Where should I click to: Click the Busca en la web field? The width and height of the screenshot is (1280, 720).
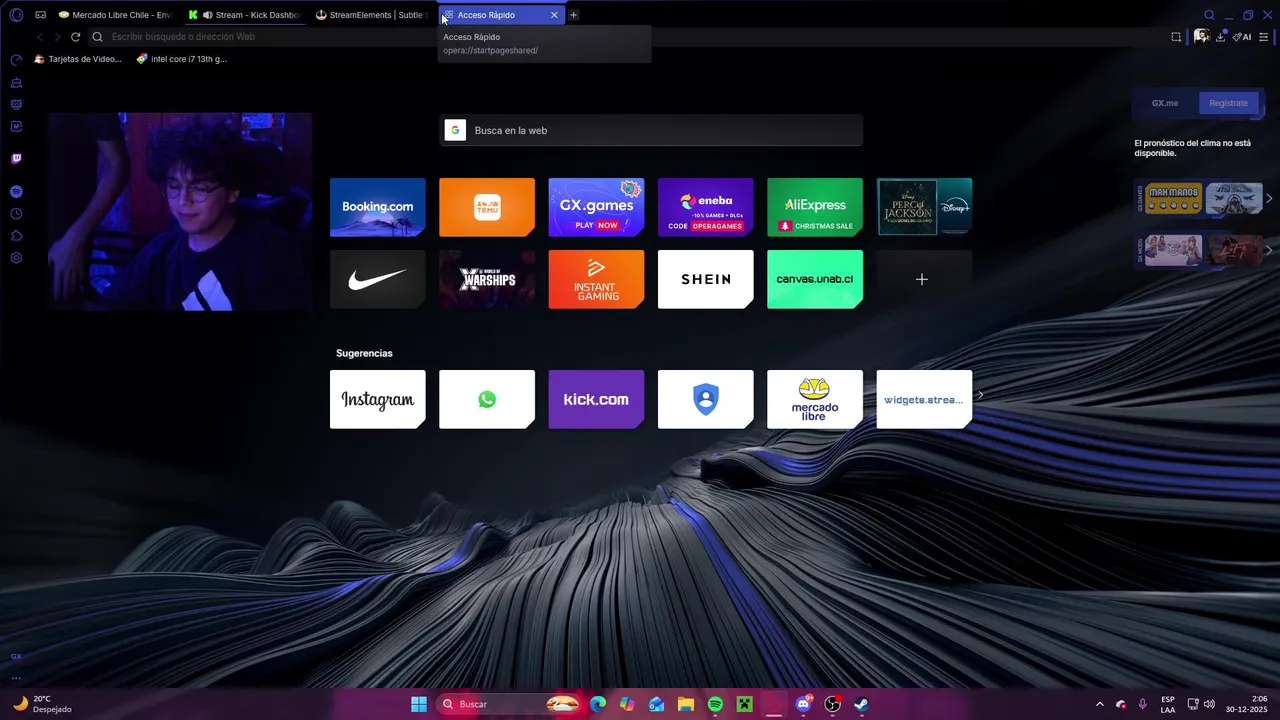point(651,130)
